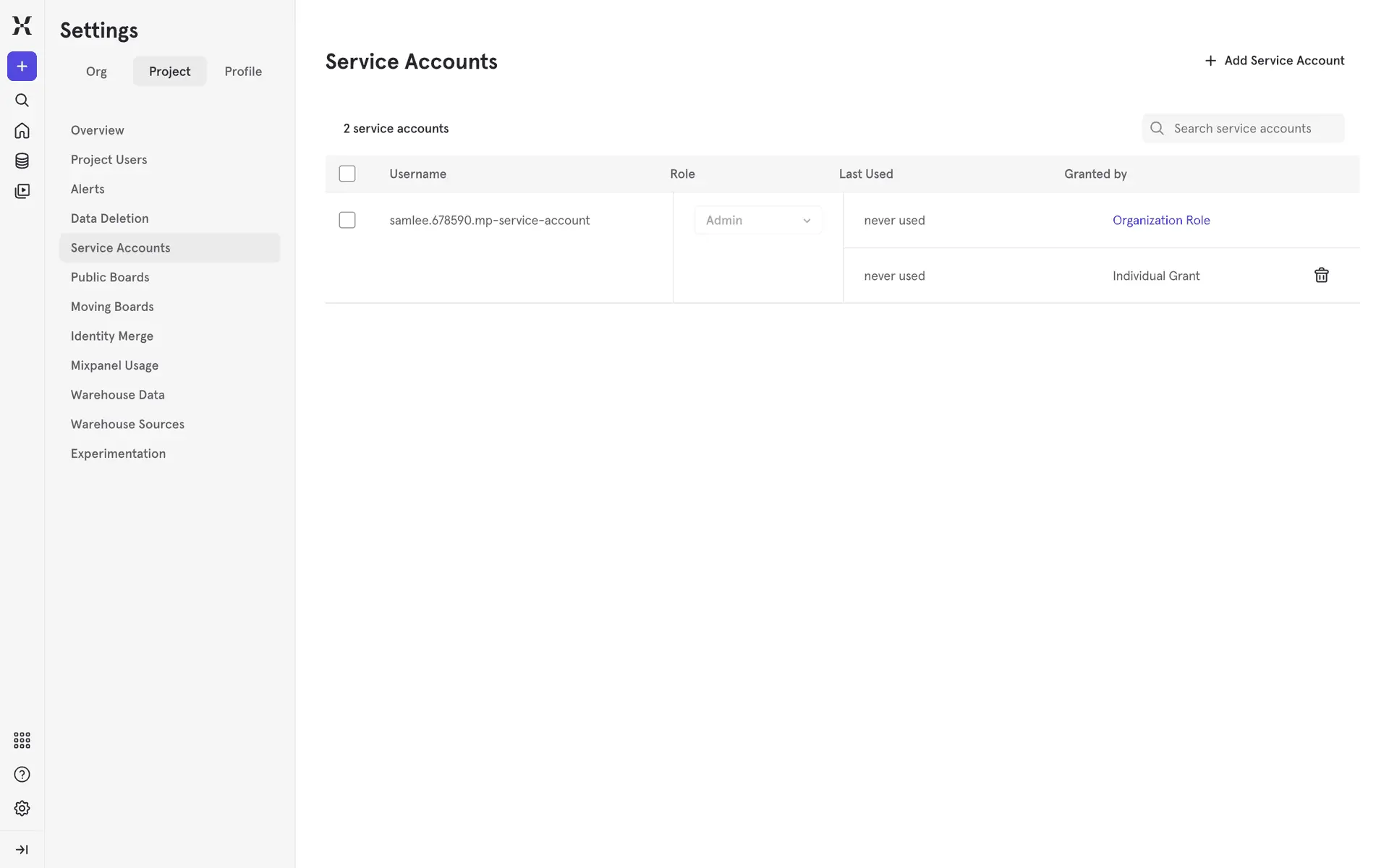Click the settings gear icon
The height and width of the screenshot is (868, 1389).
click(x=22, y=808)
